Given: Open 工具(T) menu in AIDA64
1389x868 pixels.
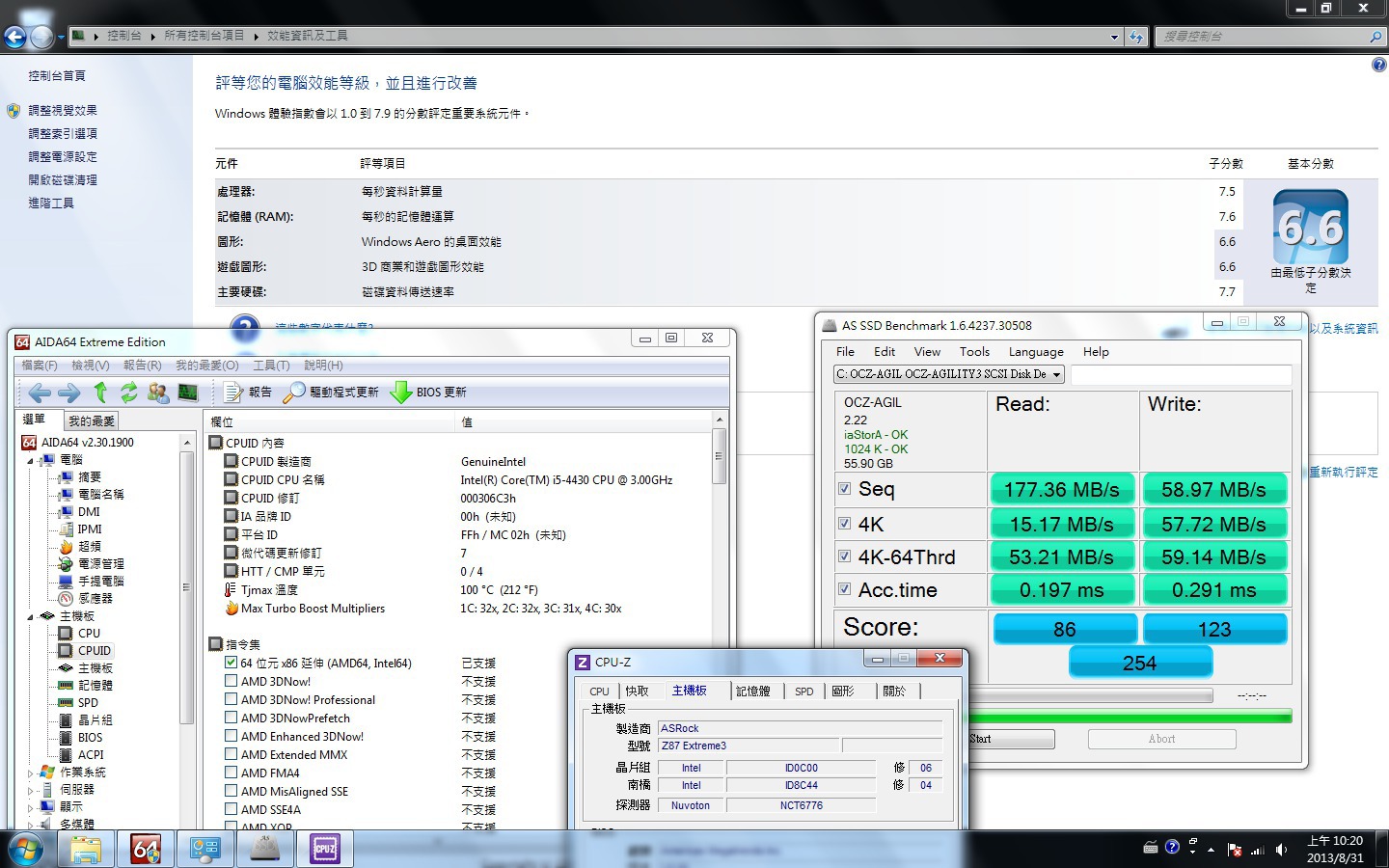Looking at the screenshot, I should 271,366.
